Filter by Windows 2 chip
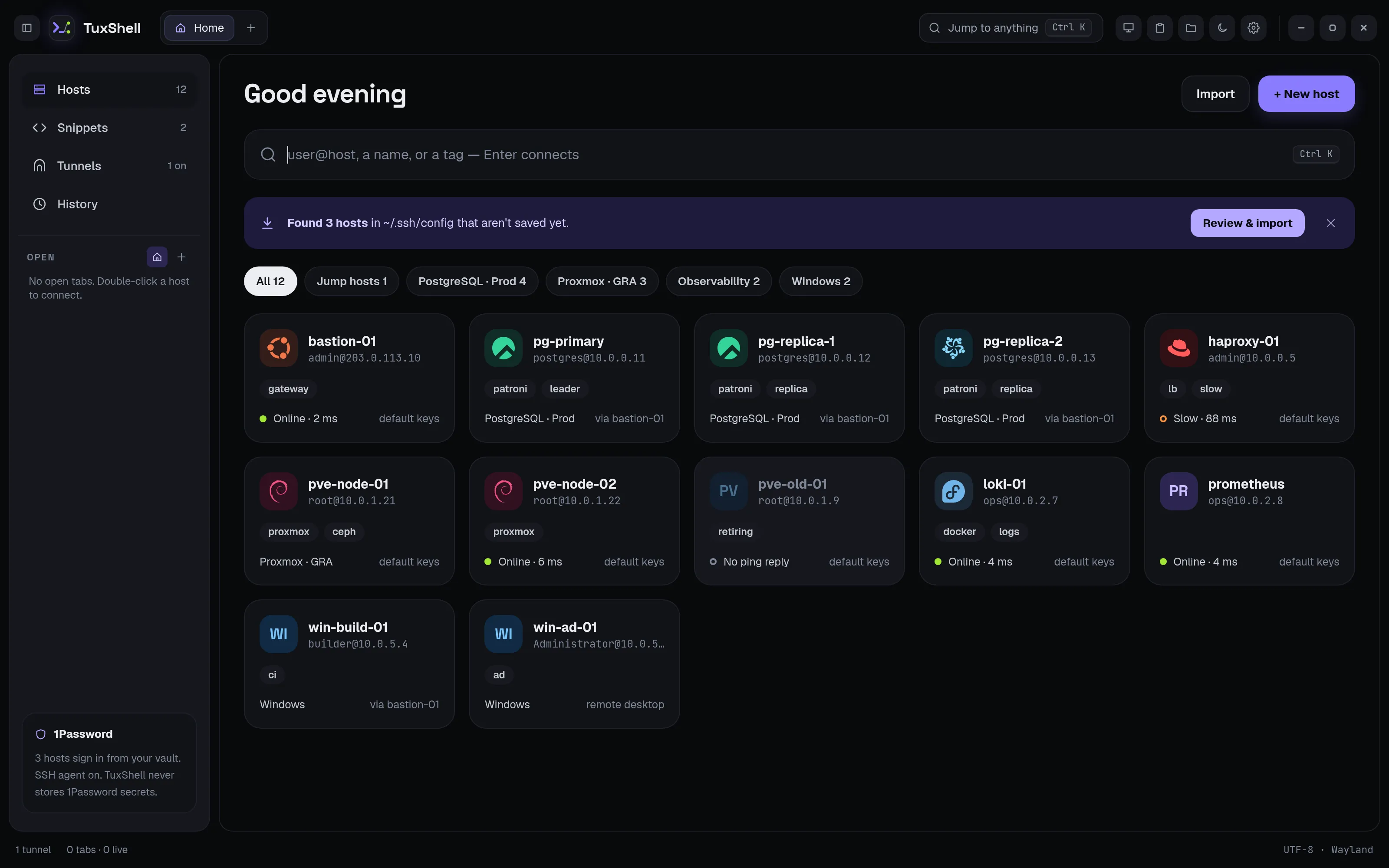Screen dimensions: 1389x868 click(x=821, y=281)
